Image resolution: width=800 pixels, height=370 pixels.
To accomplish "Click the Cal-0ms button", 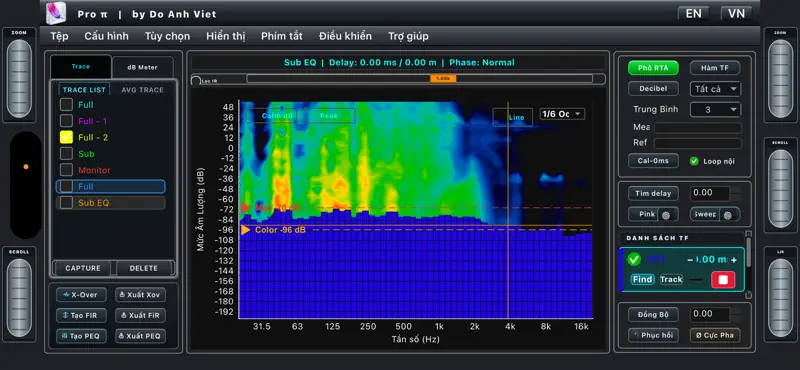I will [x=653, y=161].
